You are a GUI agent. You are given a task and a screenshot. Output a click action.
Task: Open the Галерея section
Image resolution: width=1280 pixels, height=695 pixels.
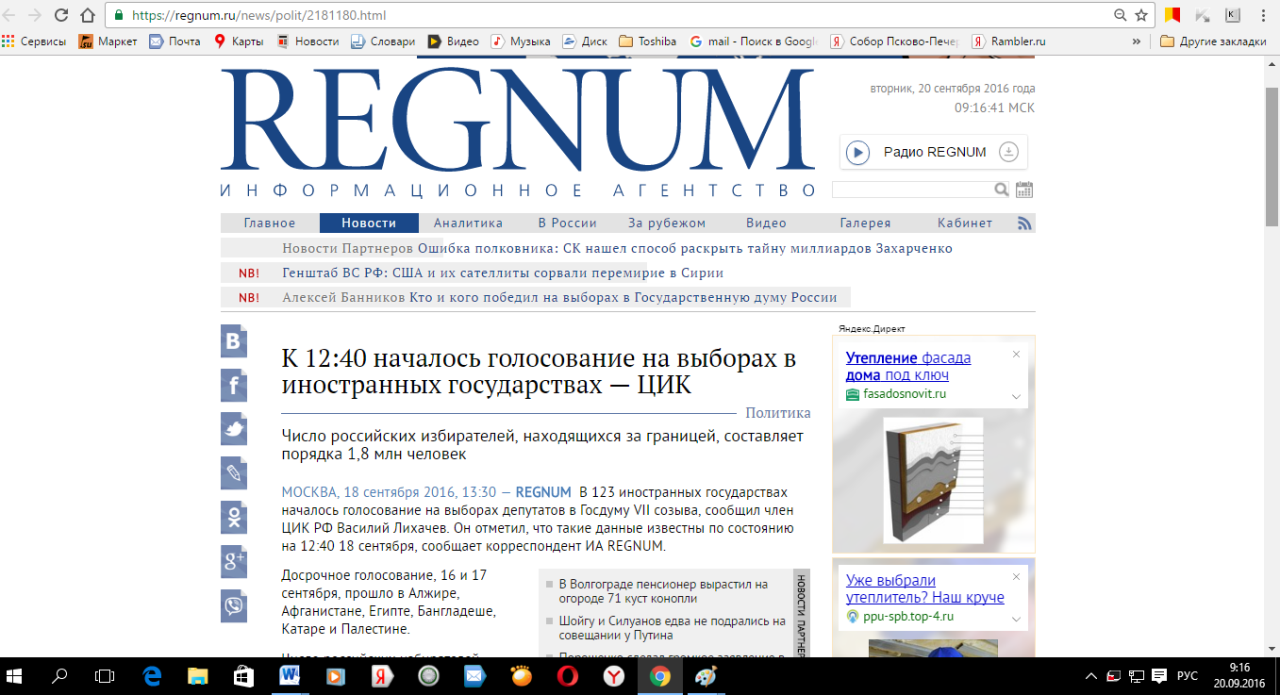[x=865, y=223]
